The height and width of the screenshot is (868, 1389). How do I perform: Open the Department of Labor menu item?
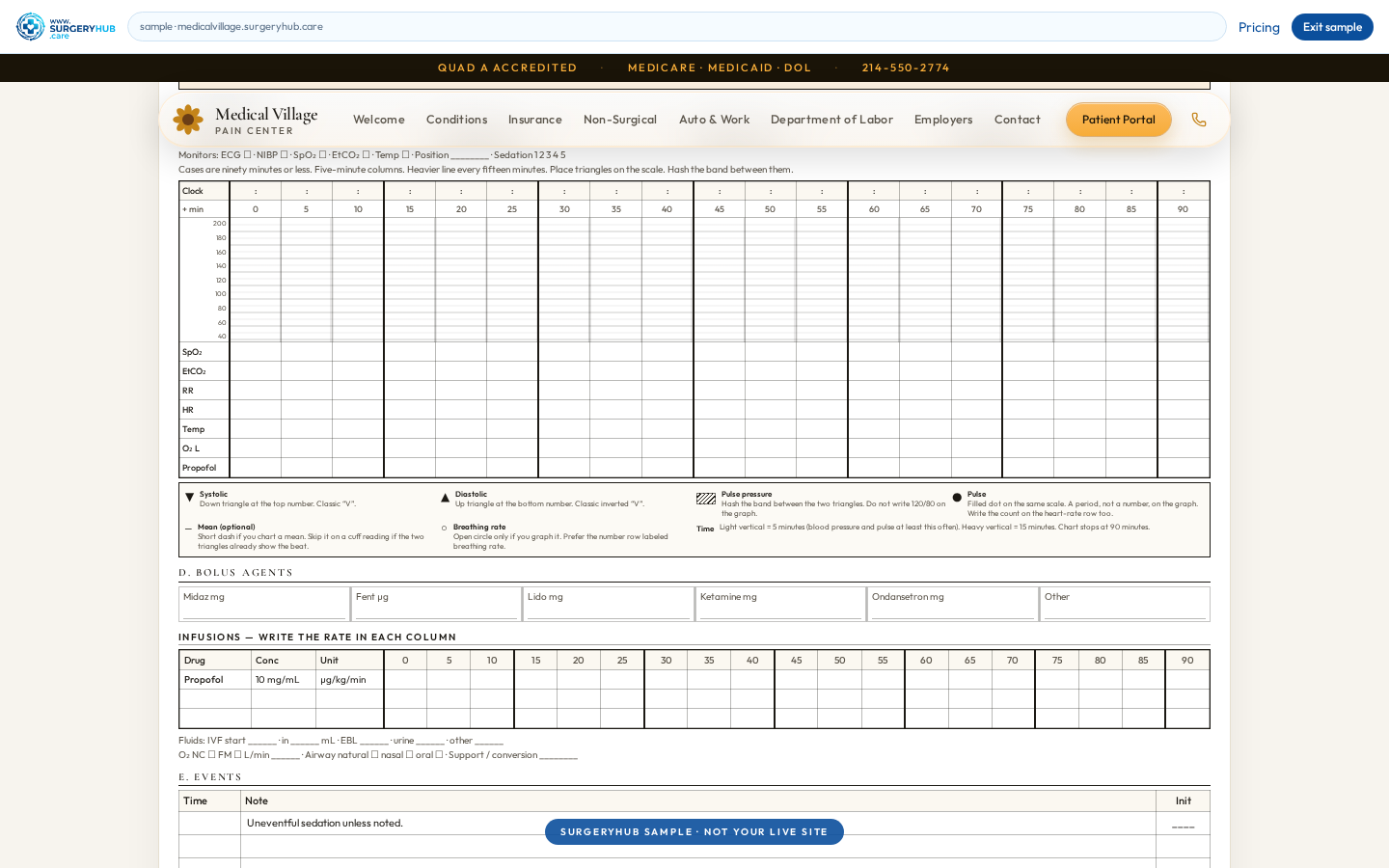click(831, 120)
